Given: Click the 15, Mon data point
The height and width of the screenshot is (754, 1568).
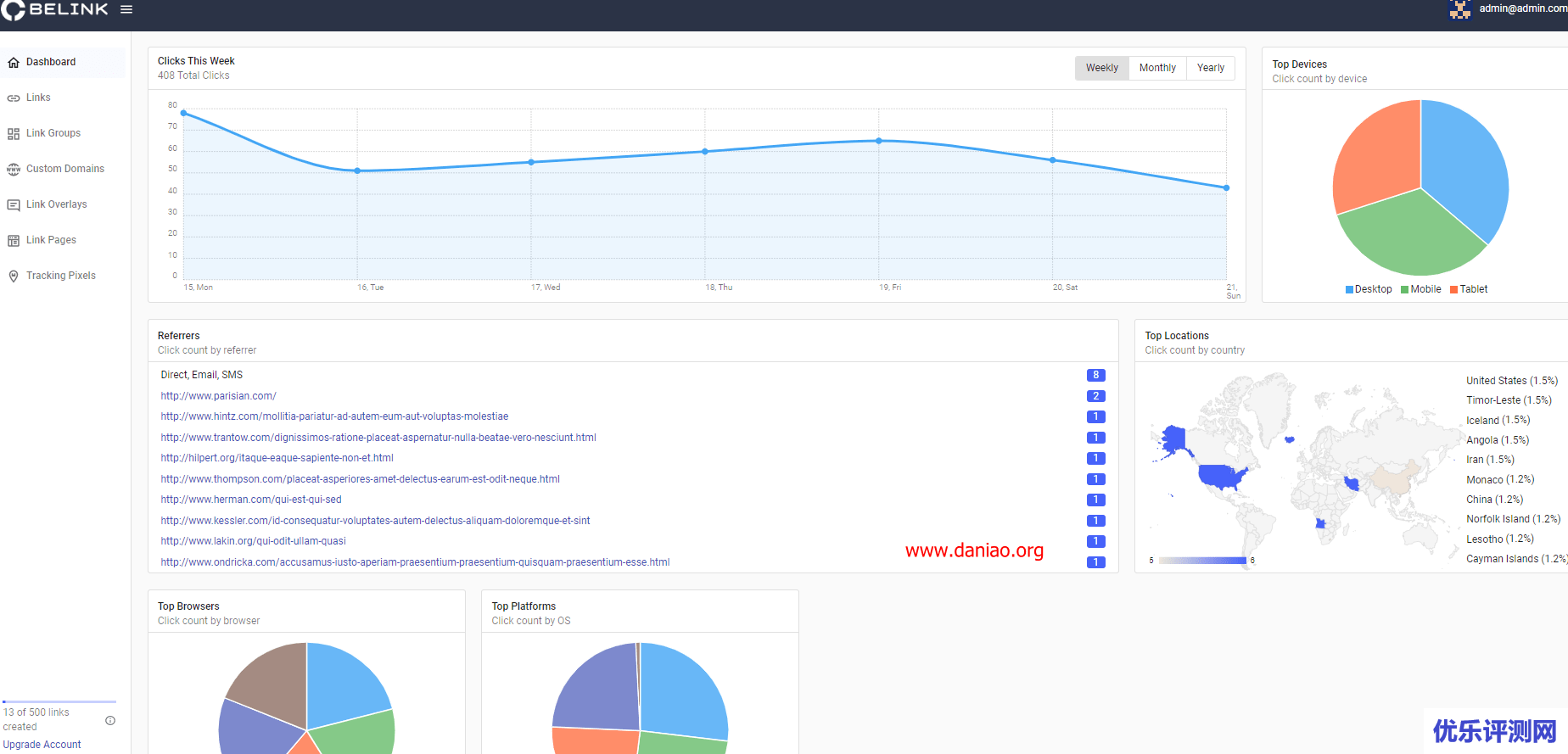Looking at the screenshot, I should pyautogui.click(x=184, y=113).
